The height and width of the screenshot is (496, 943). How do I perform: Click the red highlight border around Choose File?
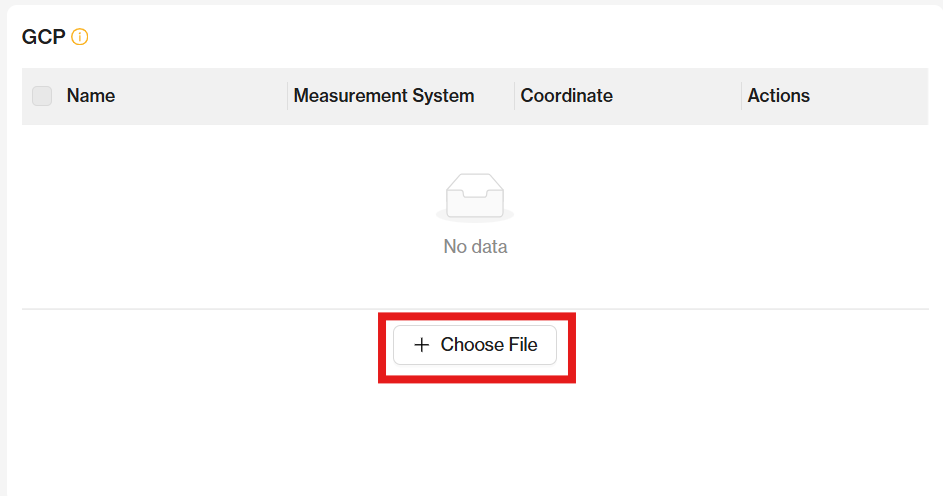point(477,316)
